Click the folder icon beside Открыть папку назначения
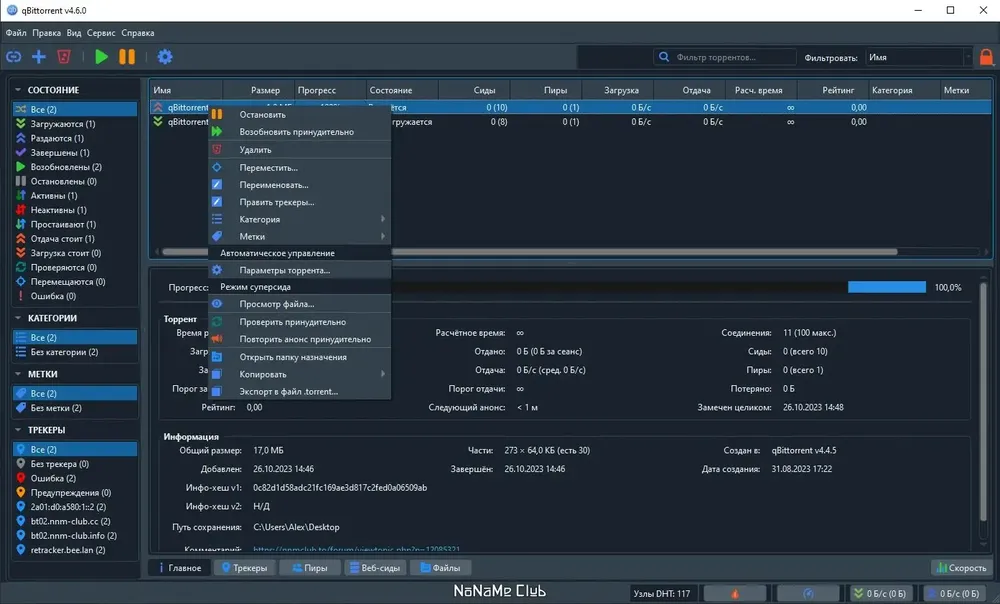Screen dimensions: 1000x604 217,357
